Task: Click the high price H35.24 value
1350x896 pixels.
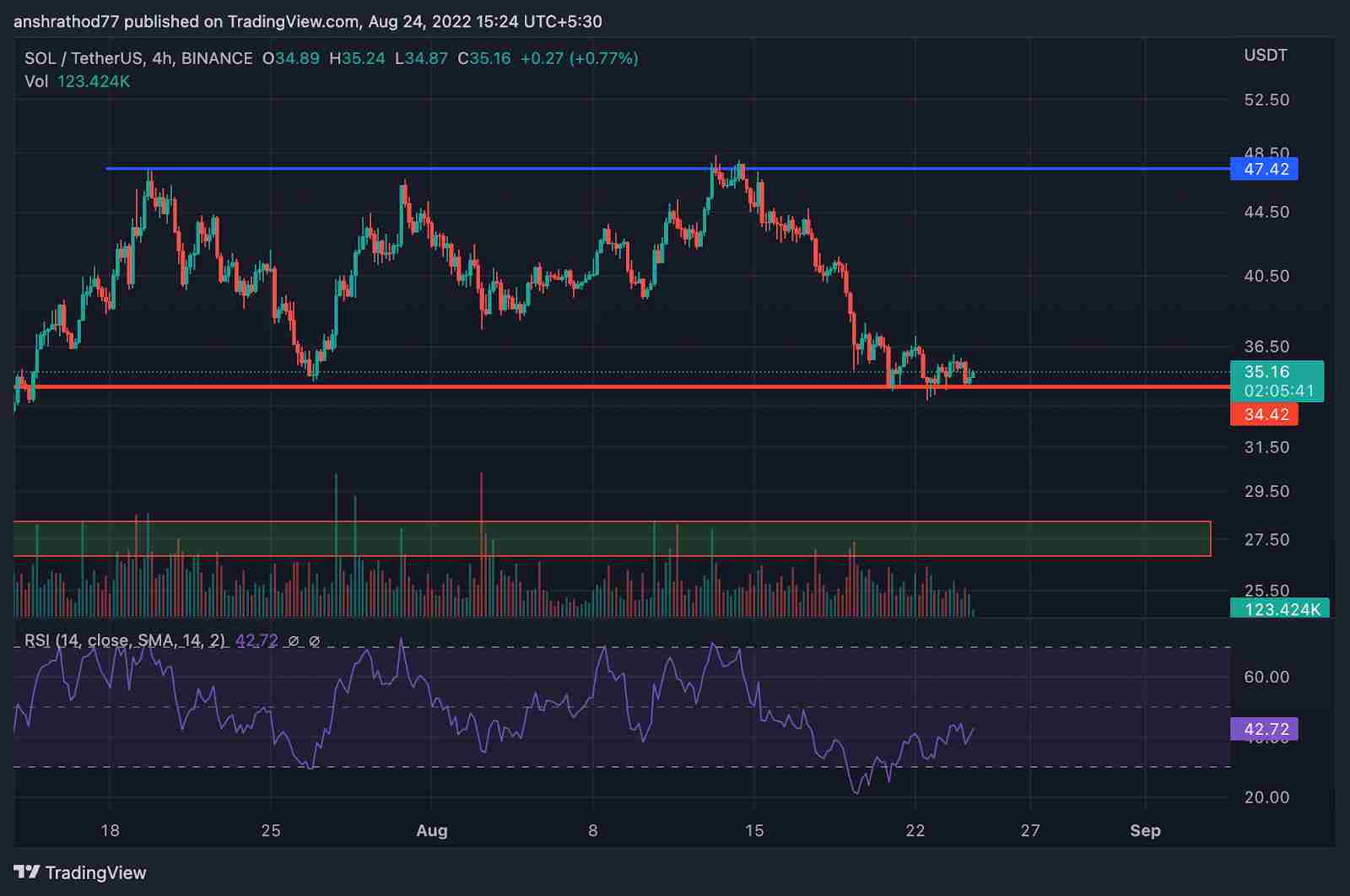Action: 357,58
